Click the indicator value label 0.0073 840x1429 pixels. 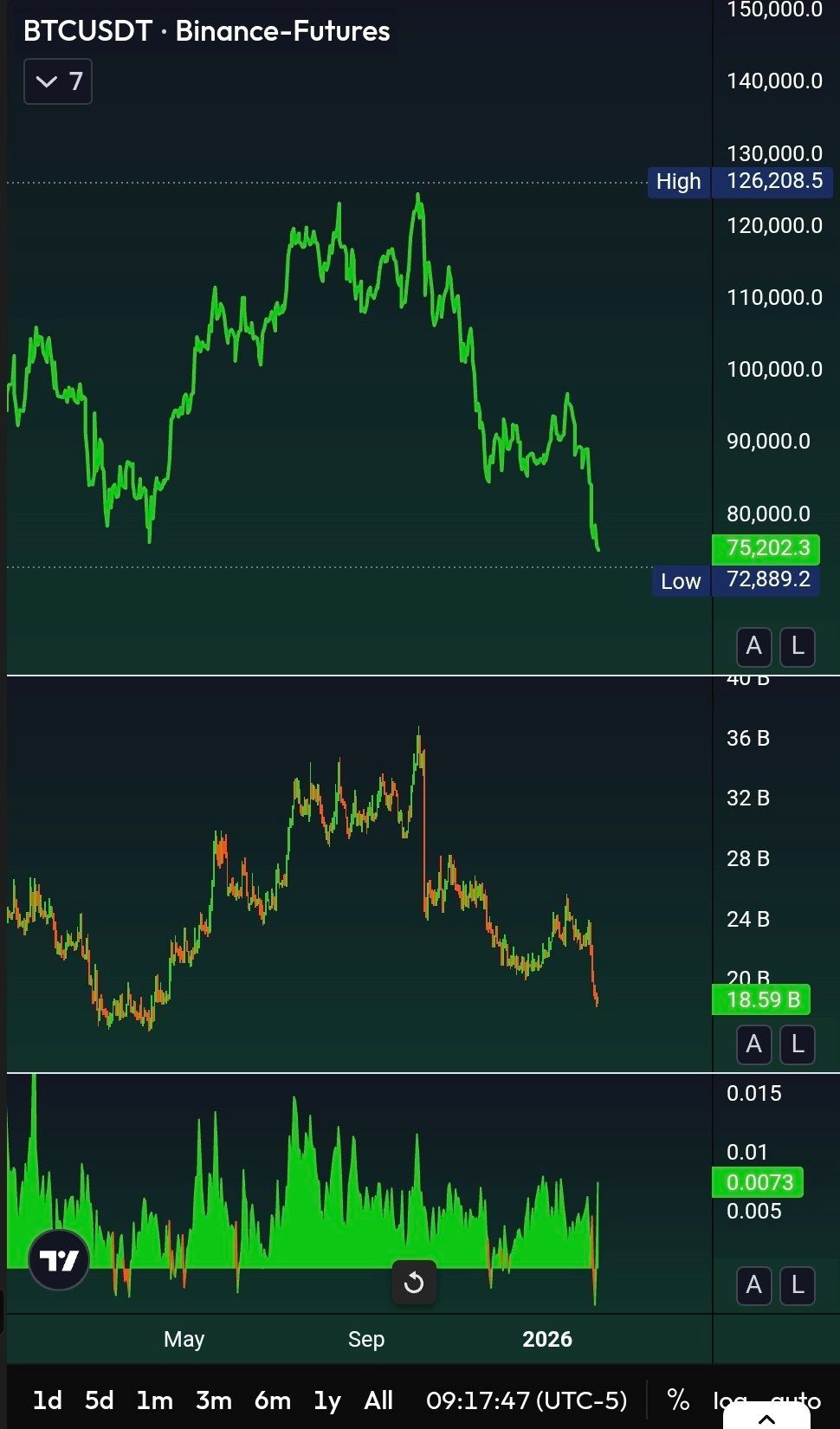758,1182
